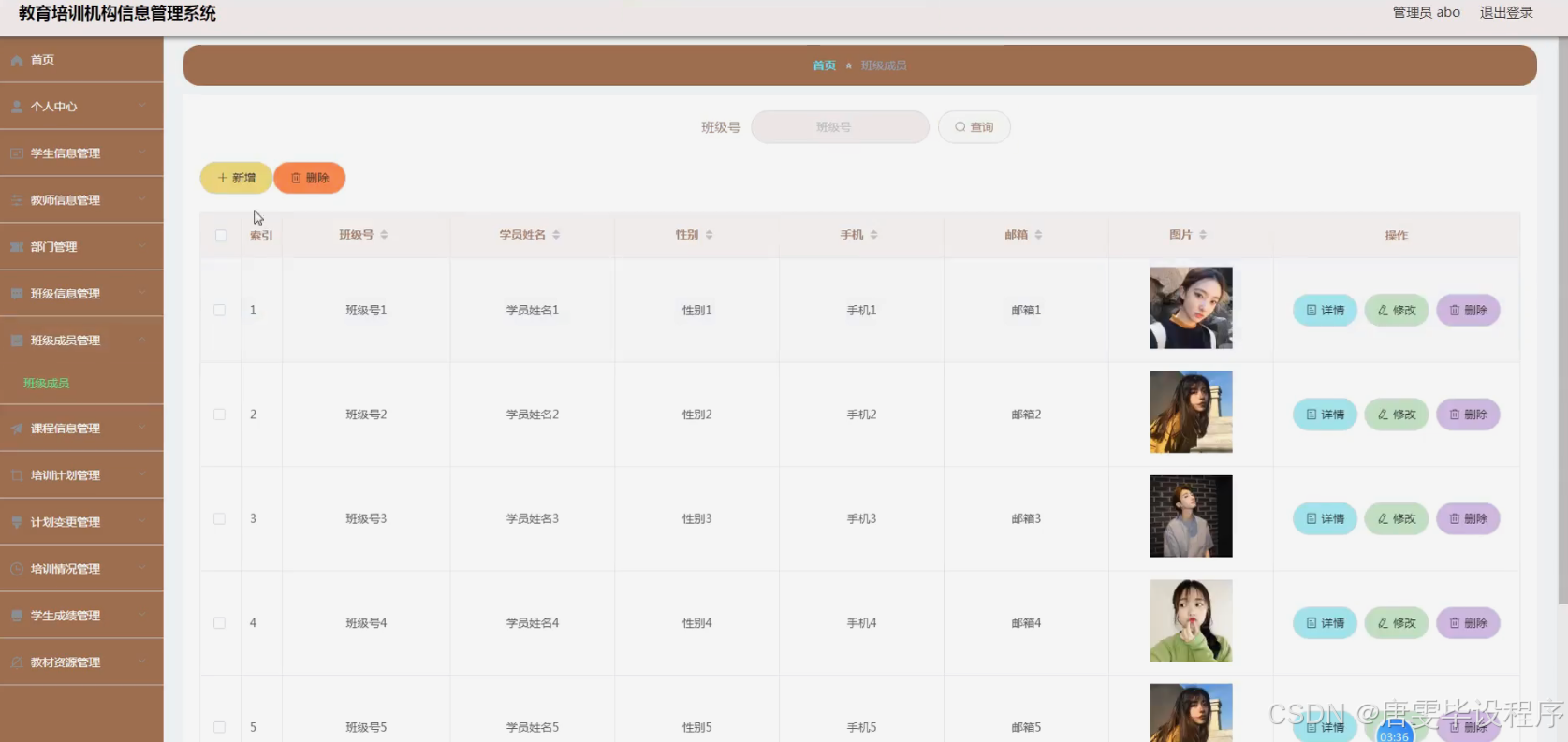Image resolution: width=1568 pixels, height=742 pixels.
Task: Click the icon beside 学生成绩管理
Action: click(x=17, y=616)
